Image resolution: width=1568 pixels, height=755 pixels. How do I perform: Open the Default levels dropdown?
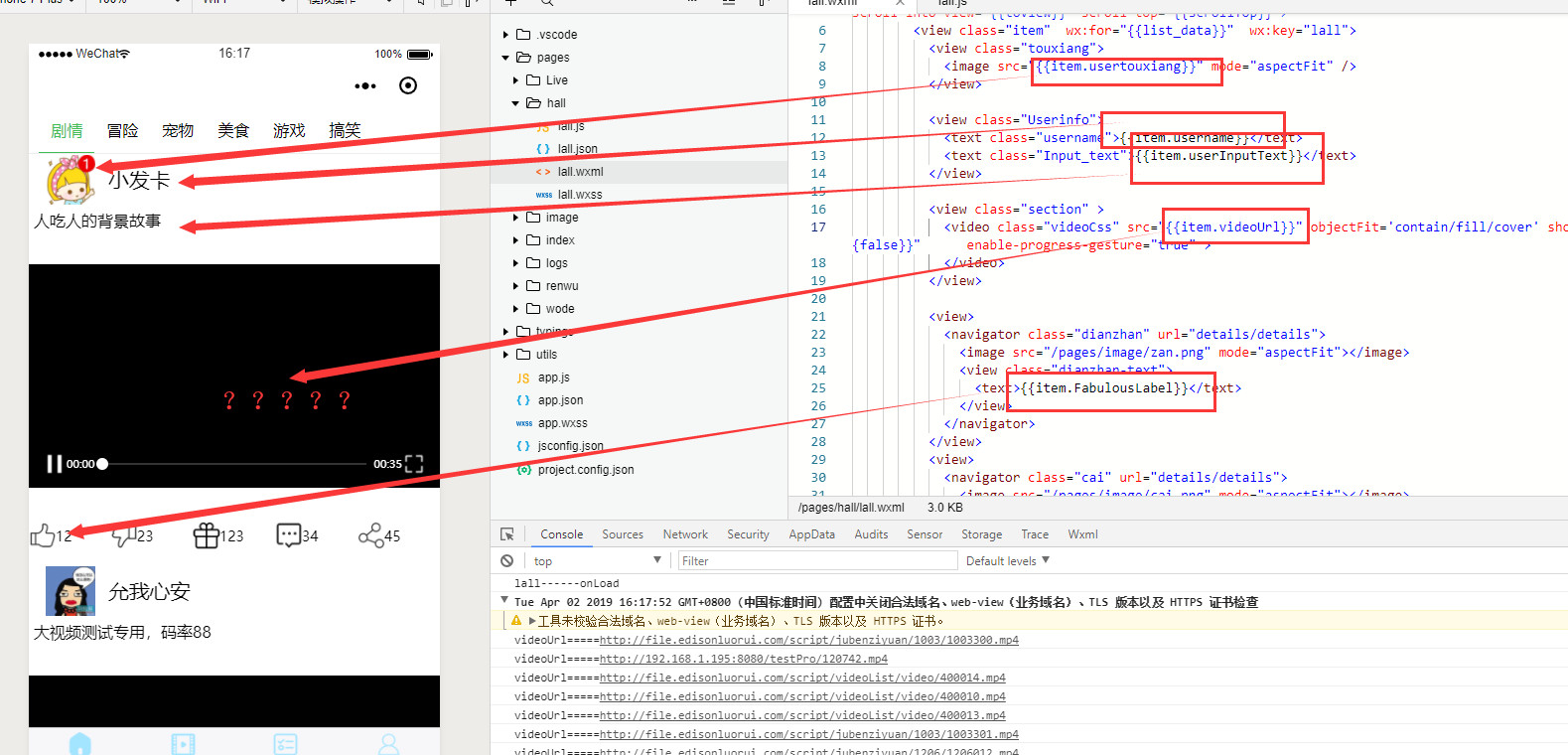(x=1007, y=561)
